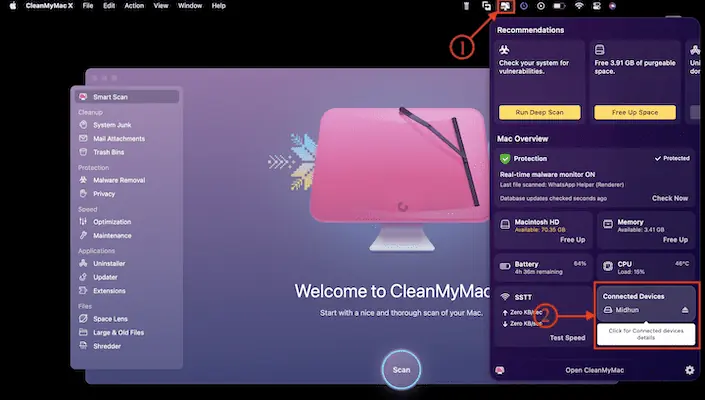Open Updater module
The image size is (705, 400).
(105, 277)
